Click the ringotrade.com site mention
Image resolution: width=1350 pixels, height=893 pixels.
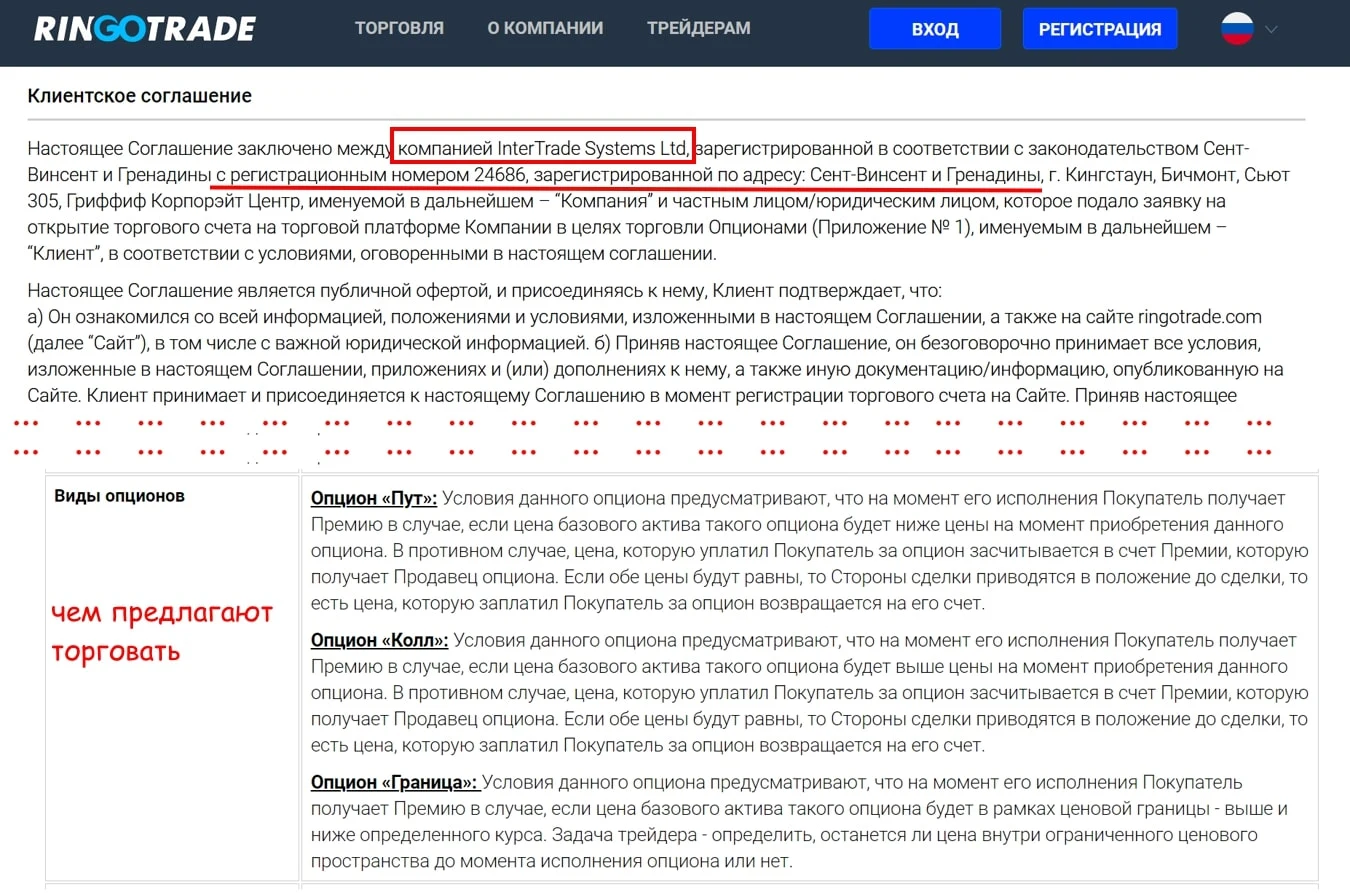pos(1200,316)
